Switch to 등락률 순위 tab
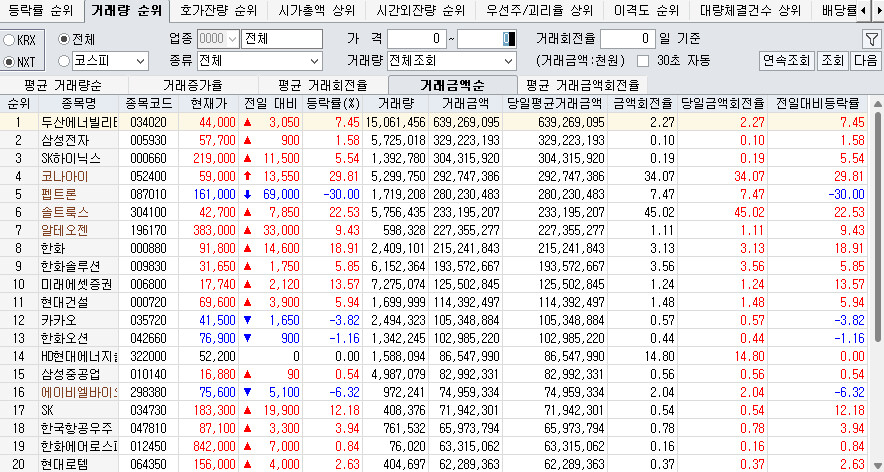Viewport: 884px width, 472px height. point(41,11)
